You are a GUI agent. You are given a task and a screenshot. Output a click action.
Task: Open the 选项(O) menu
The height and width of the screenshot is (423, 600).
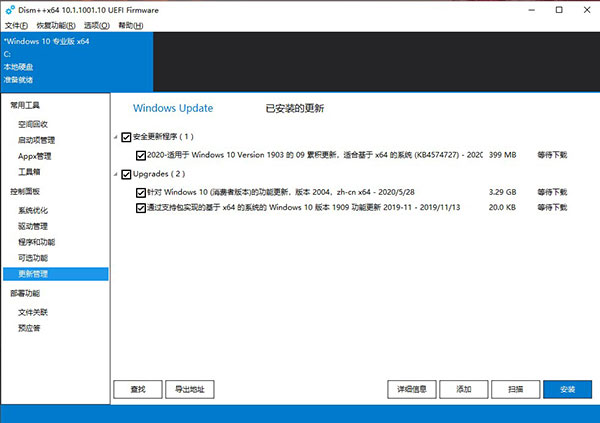click(x=97, y=24)
